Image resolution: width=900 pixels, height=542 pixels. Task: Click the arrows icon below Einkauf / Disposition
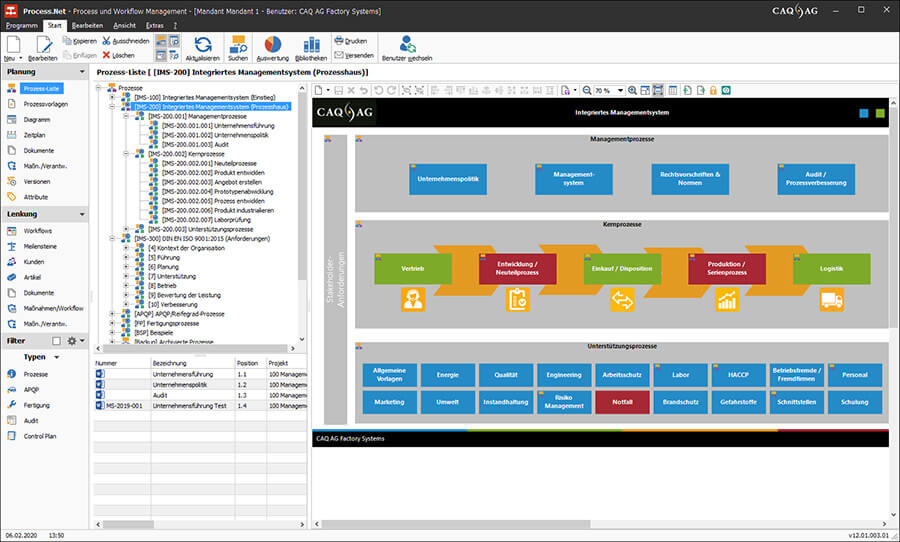pos(622,299)
